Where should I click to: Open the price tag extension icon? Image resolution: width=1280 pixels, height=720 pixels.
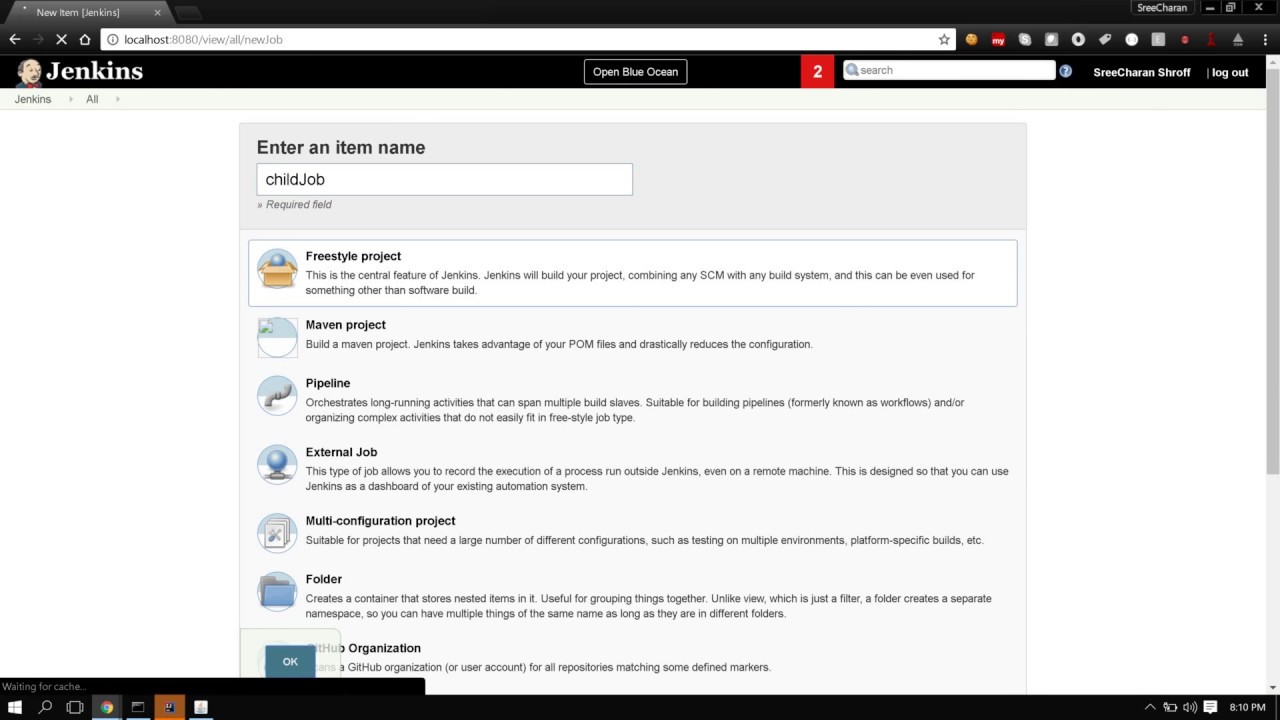coord(1105,39)
